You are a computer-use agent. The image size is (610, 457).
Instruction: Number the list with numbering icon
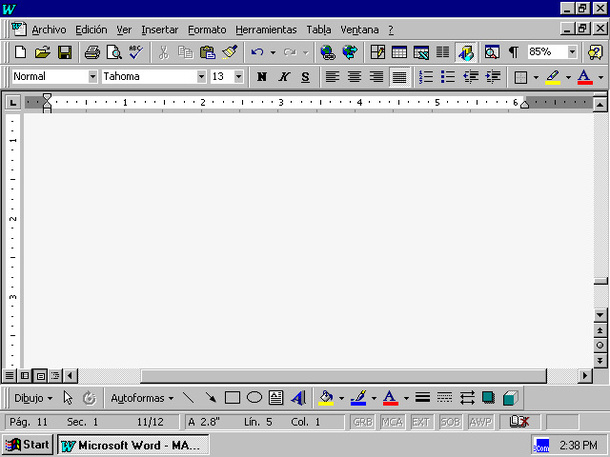pyautogui.click(x=426, y=77)
